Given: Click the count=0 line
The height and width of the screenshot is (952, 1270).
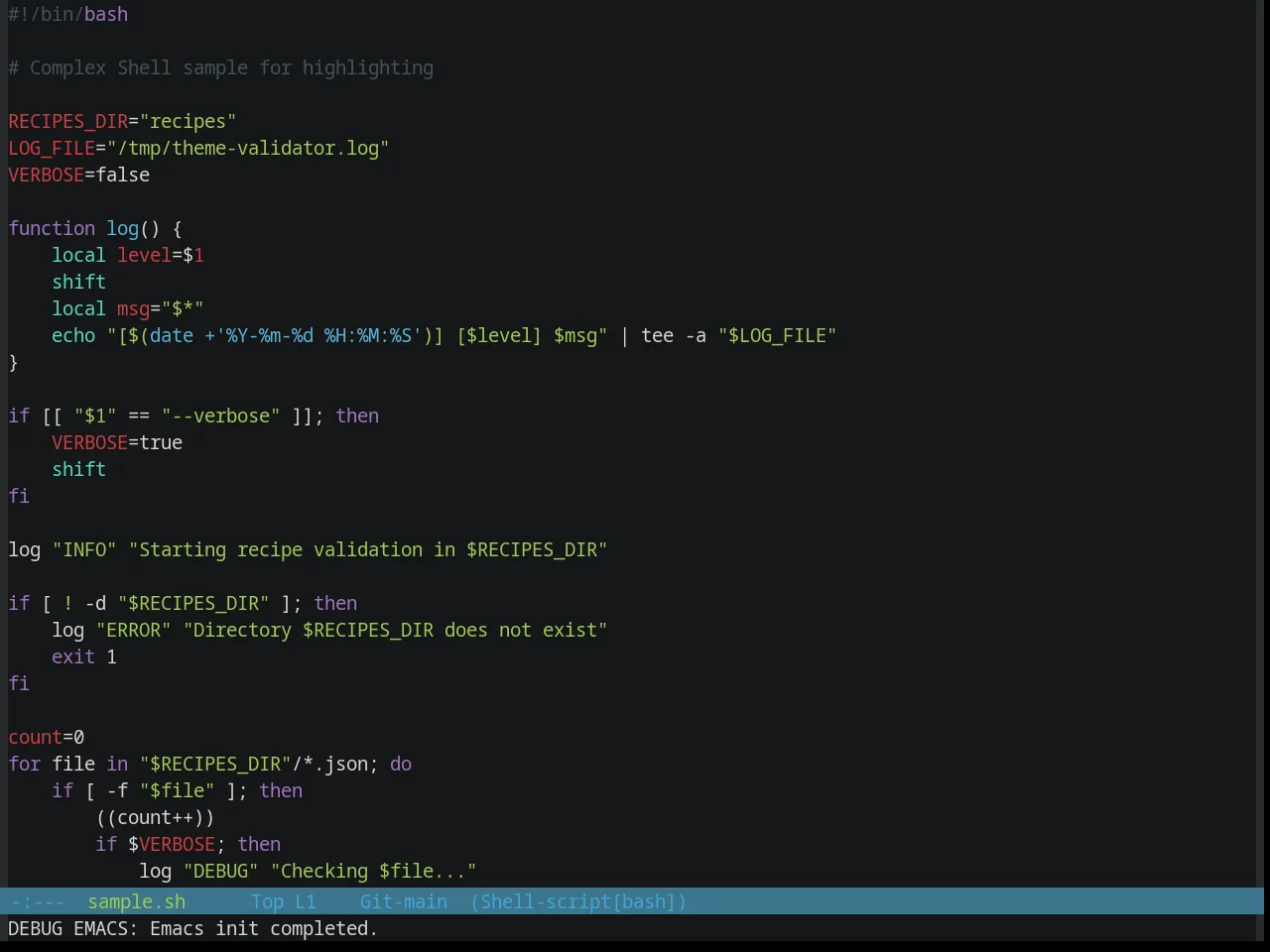Looking at the screenshot, I should [x=47, y=737].
